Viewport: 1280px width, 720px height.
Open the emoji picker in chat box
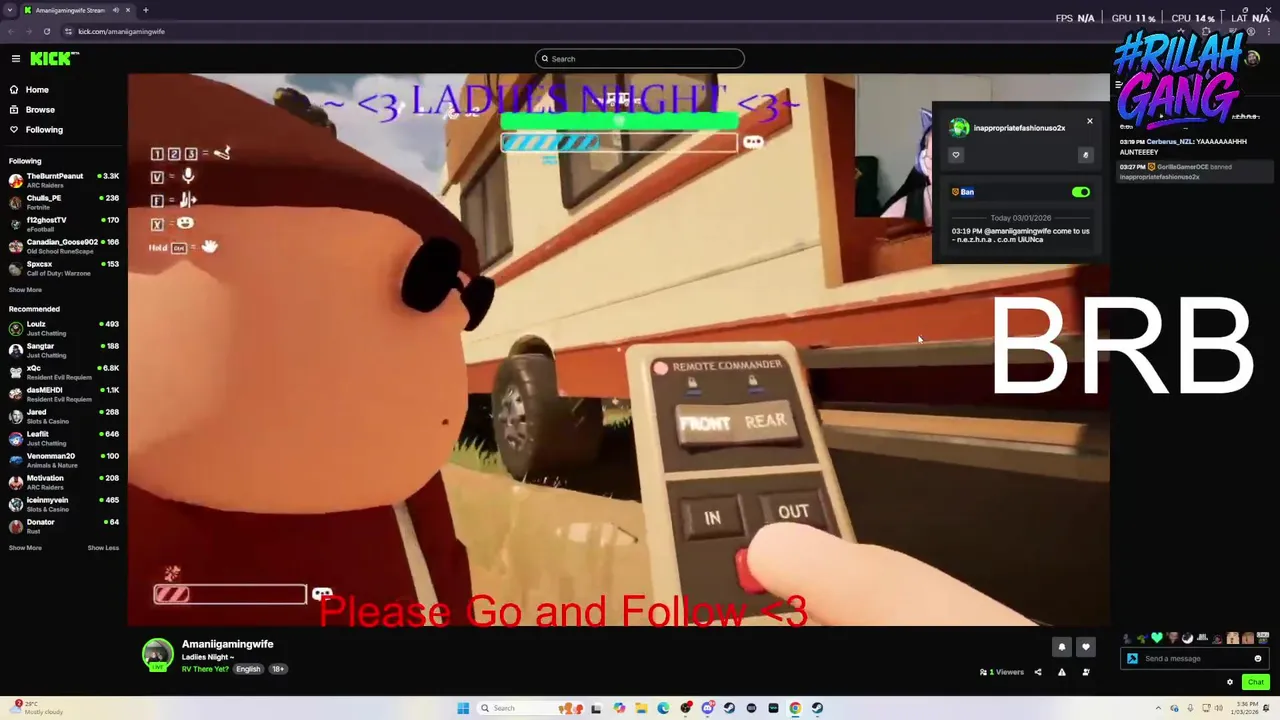pos(1258,659)
